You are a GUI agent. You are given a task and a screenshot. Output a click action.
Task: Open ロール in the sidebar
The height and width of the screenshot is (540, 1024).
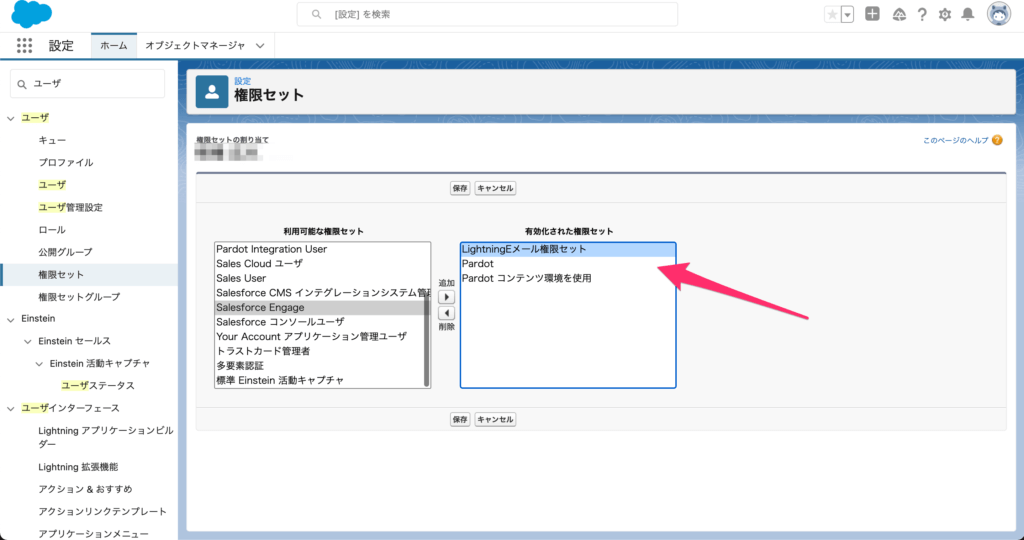[52, 229]
